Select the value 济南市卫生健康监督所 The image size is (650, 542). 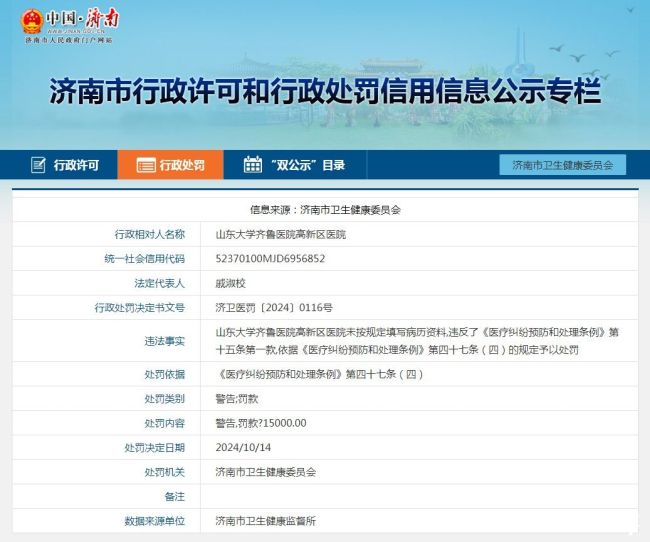point(266,521)
